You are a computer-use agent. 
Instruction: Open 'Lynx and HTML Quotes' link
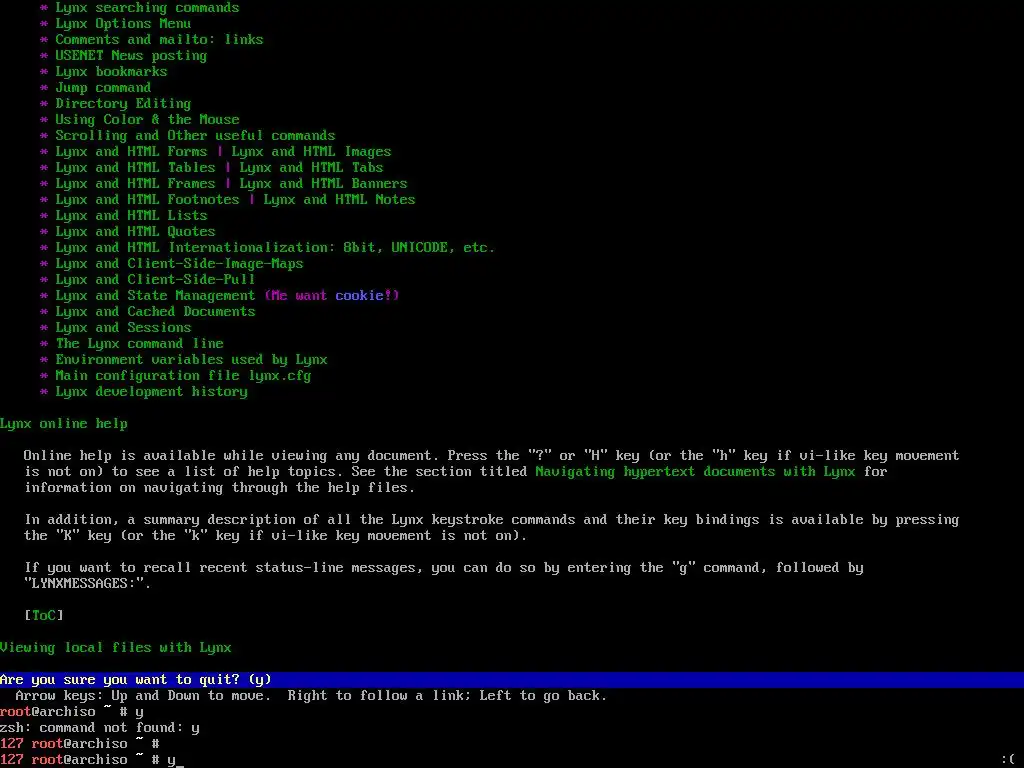coord(135,232)
